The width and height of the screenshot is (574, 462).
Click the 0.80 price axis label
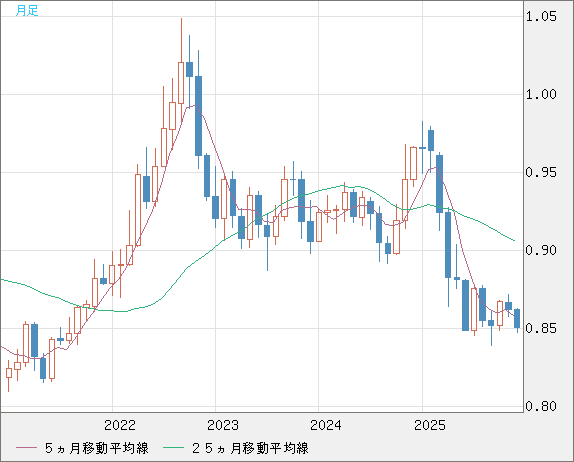pos(541,406)
